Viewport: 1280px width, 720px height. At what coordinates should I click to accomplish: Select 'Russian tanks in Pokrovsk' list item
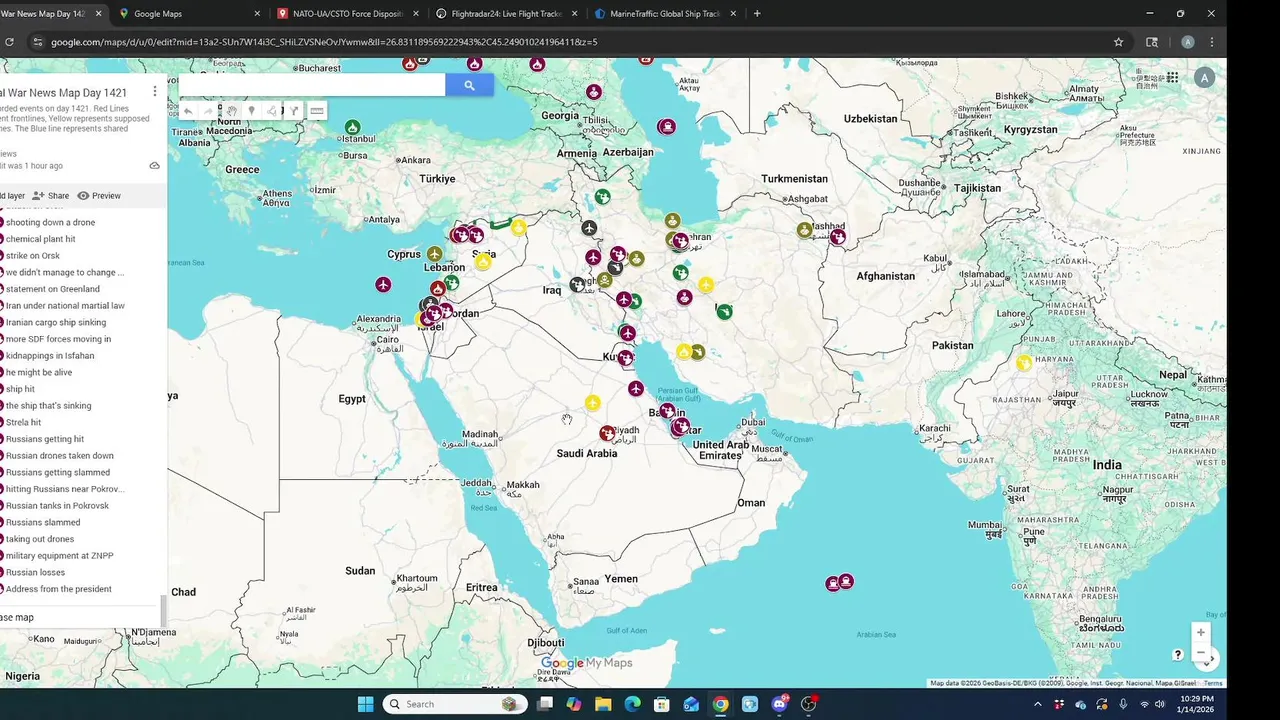(x=57, y=506)
